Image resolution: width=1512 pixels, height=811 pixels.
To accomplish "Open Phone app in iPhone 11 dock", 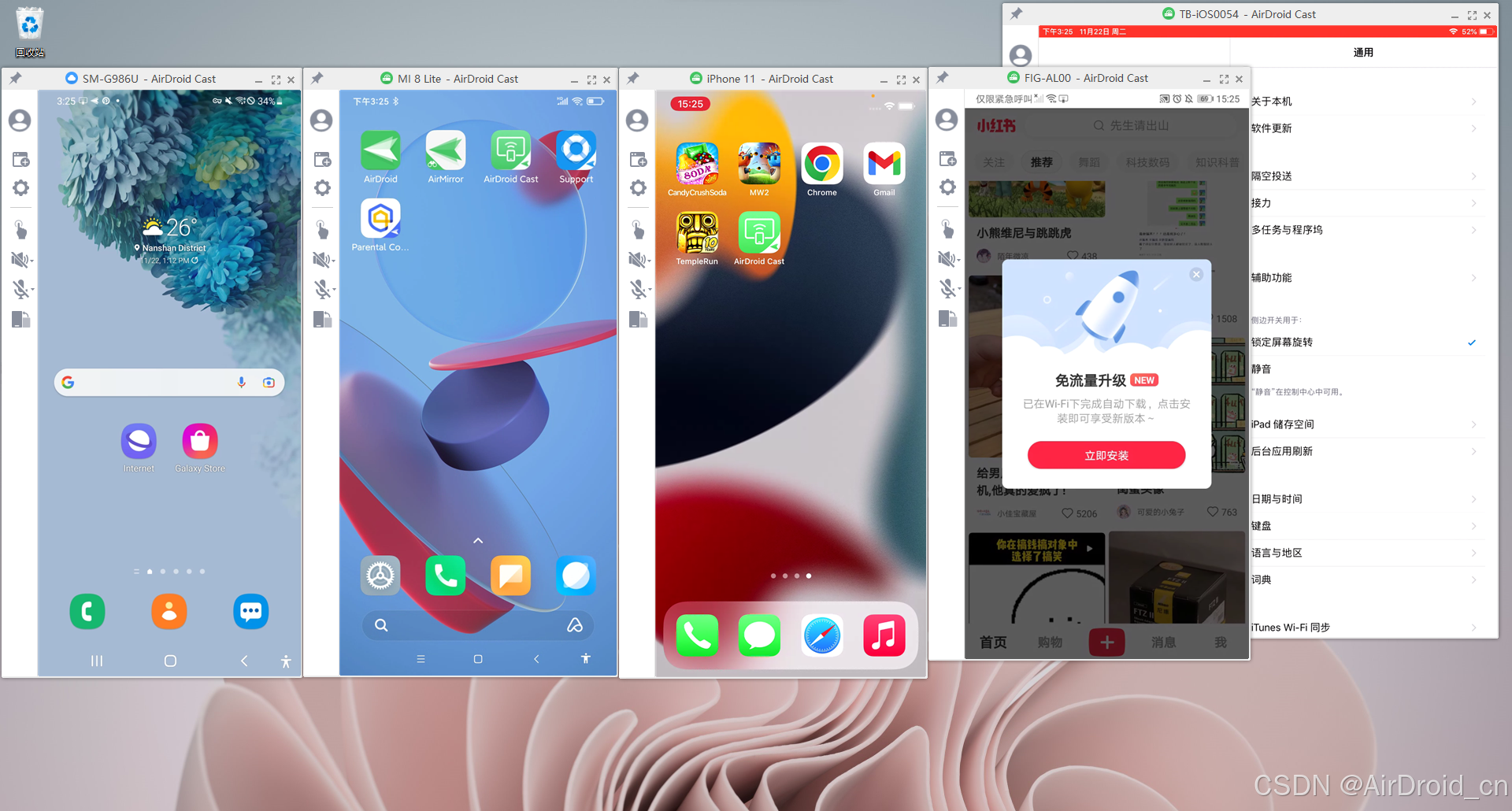I will 697,635.
